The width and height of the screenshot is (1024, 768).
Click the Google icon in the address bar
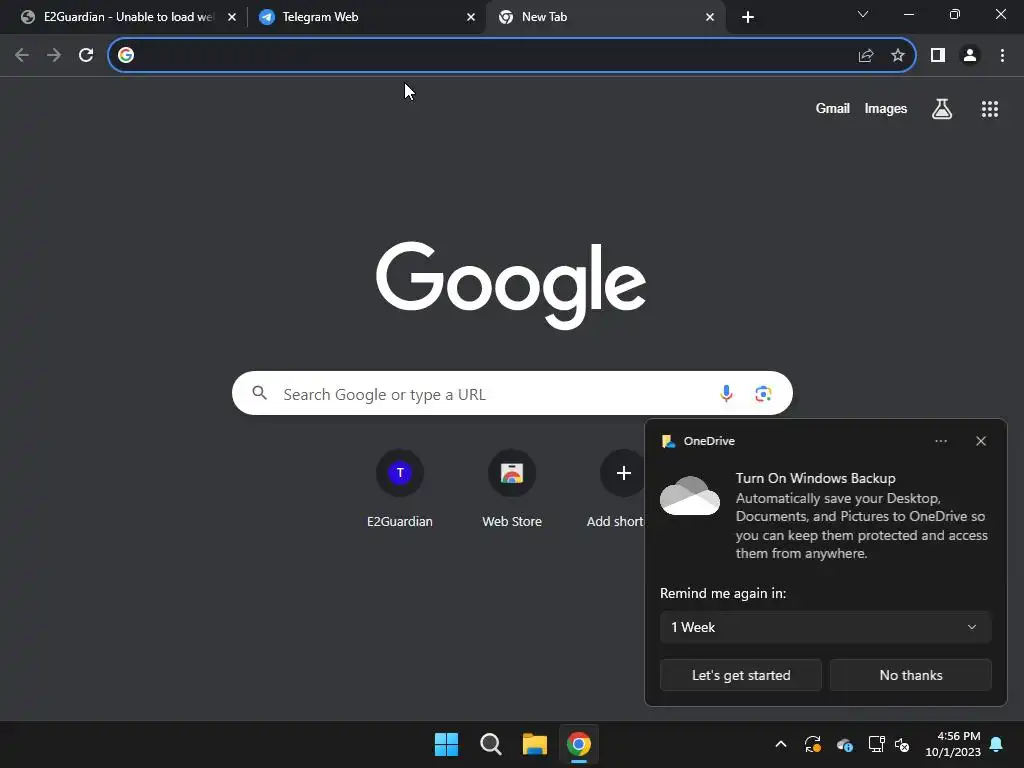tap(126, 55)
